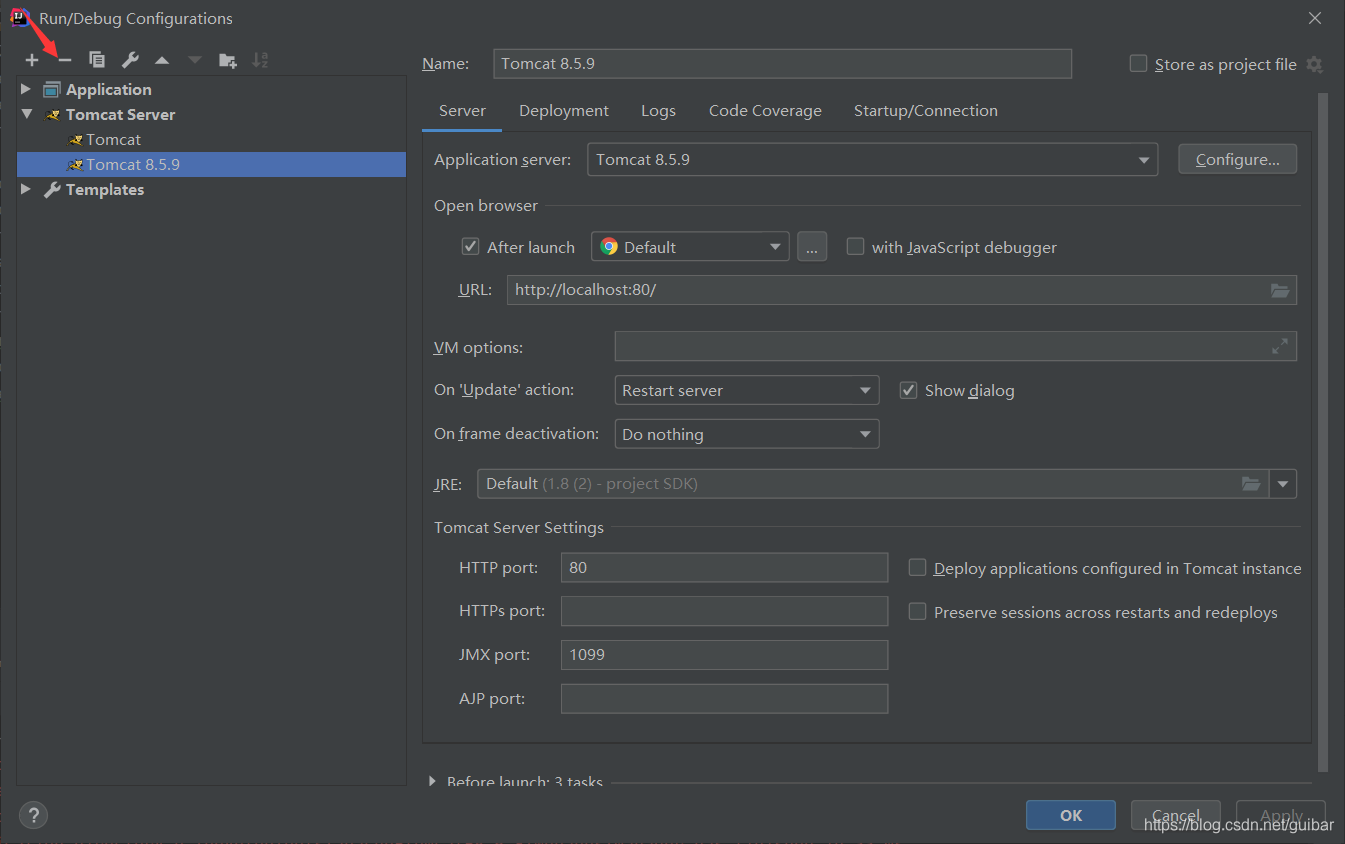Open the Logs tab

click(x=658, y=111)
